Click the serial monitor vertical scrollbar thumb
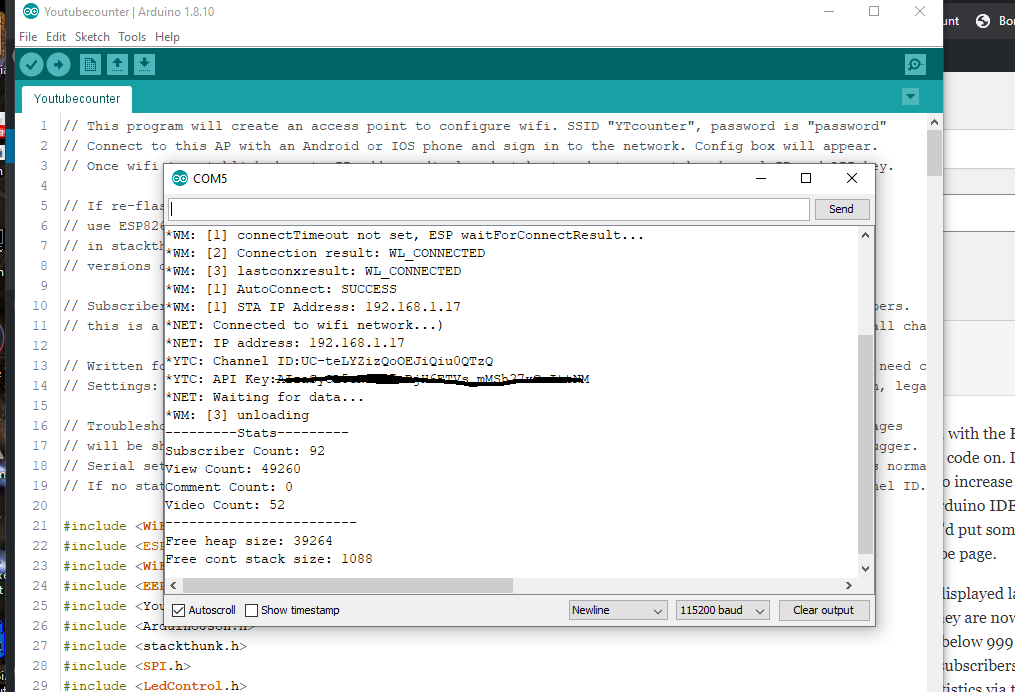Screen dimensions: 1015x692 pos(865,443)
